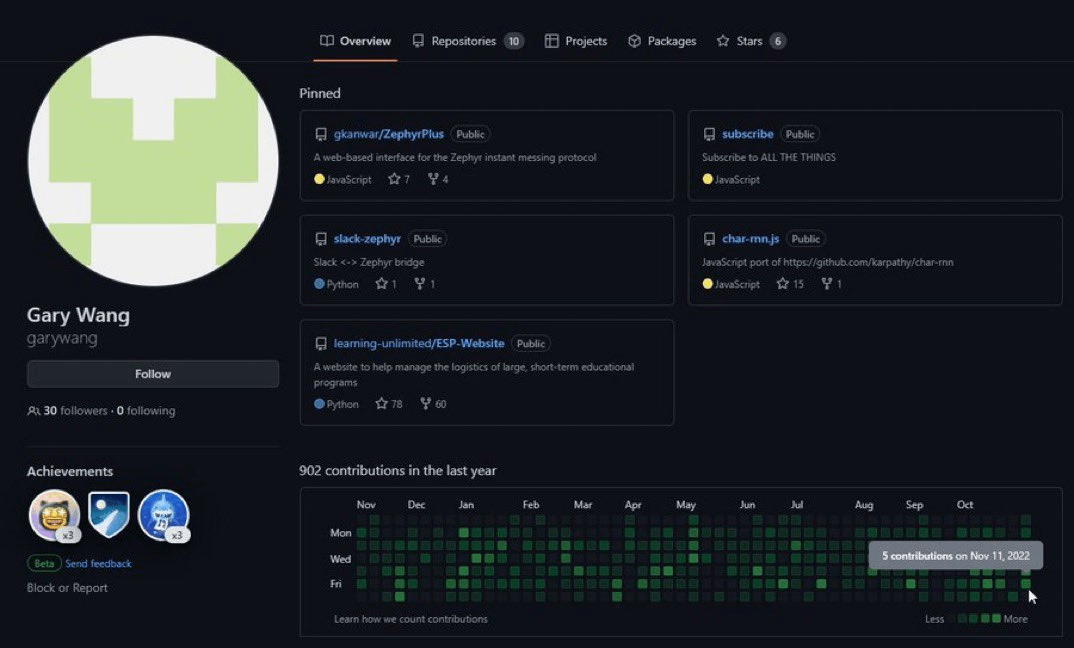Open the slack-zephyr repository link
The height and width of the screenshot is (648, 1074).
click(367, 239)
